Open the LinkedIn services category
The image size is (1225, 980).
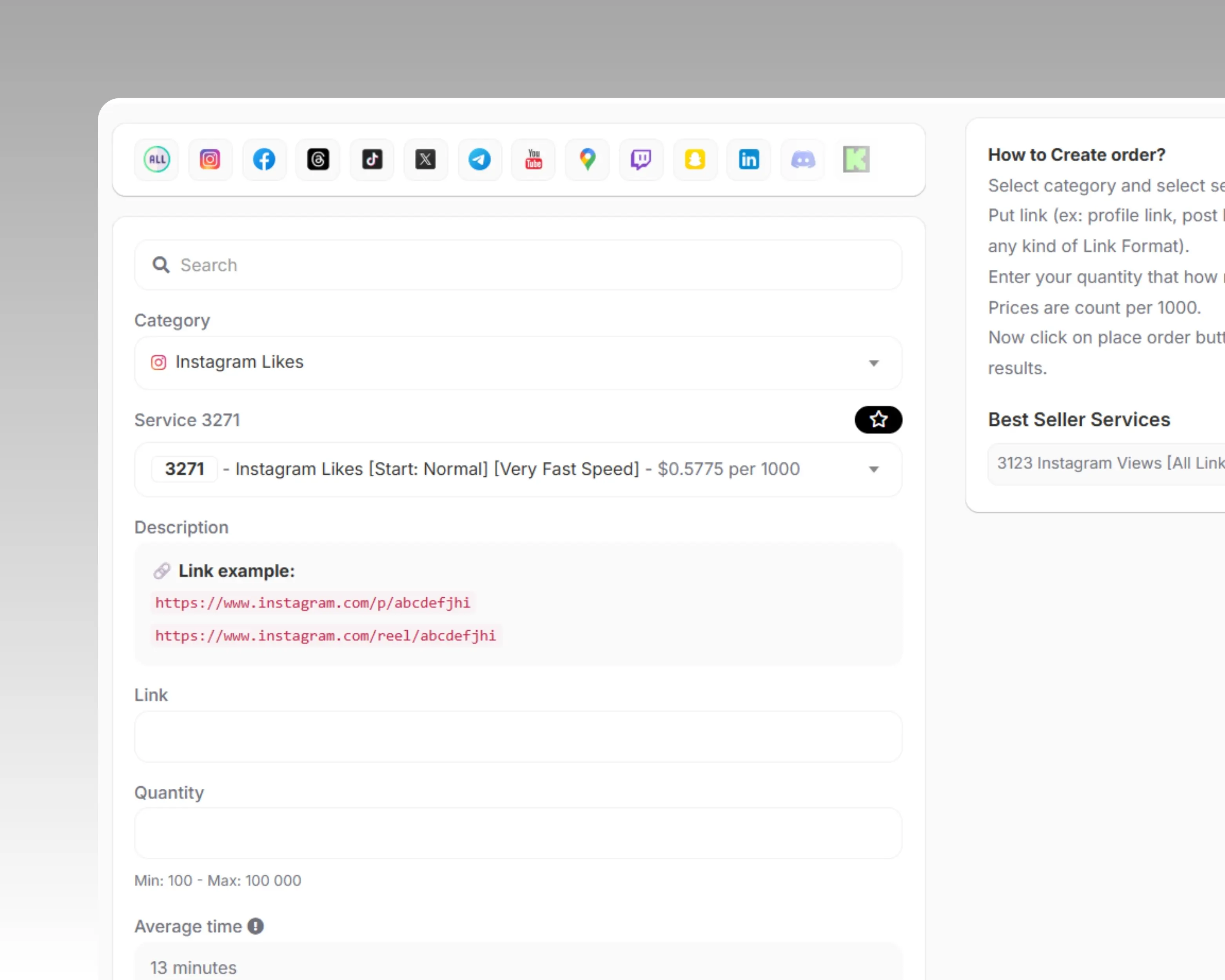tap(749, 160)
